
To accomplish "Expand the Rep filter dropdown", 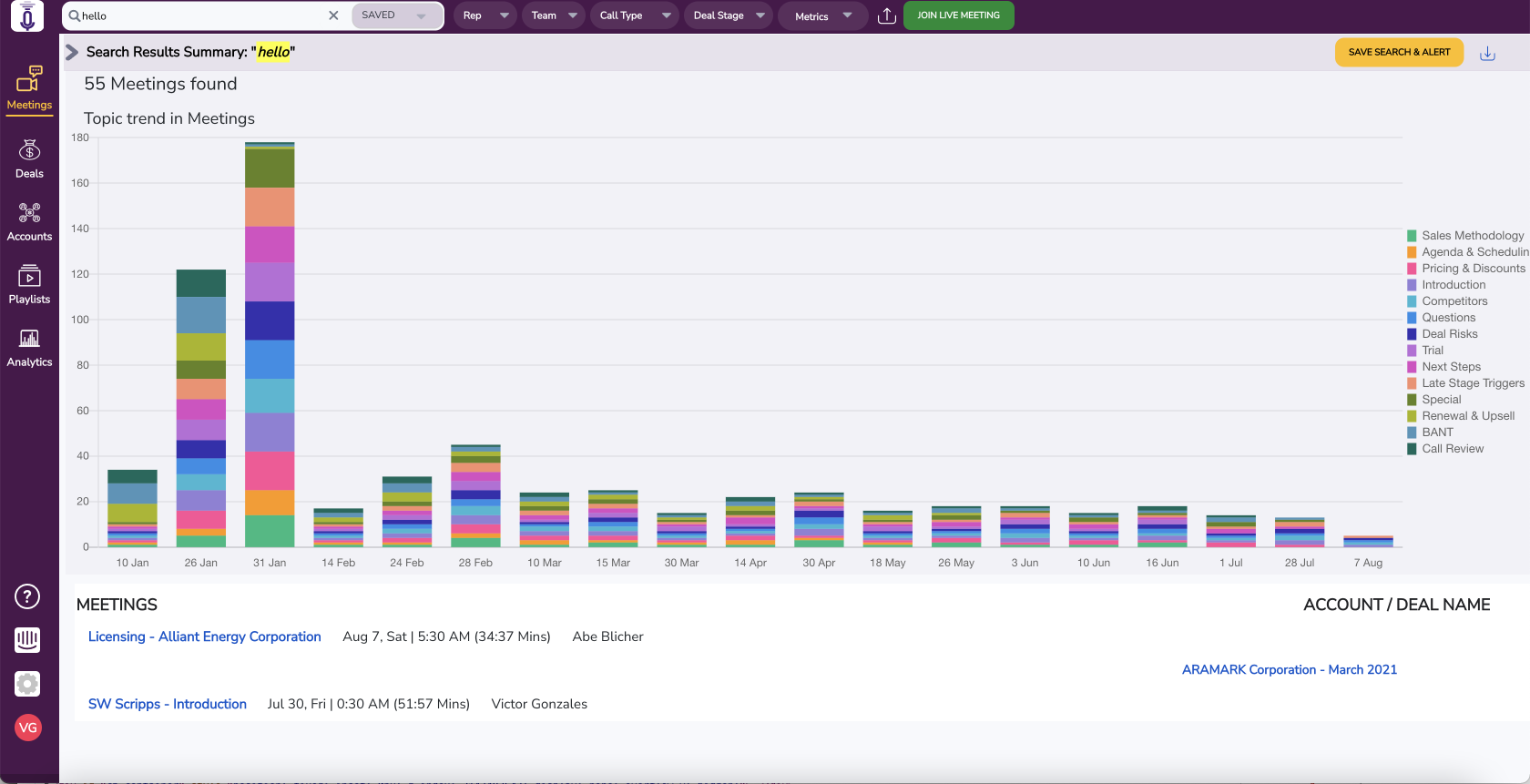I will [x=484, y=15].
